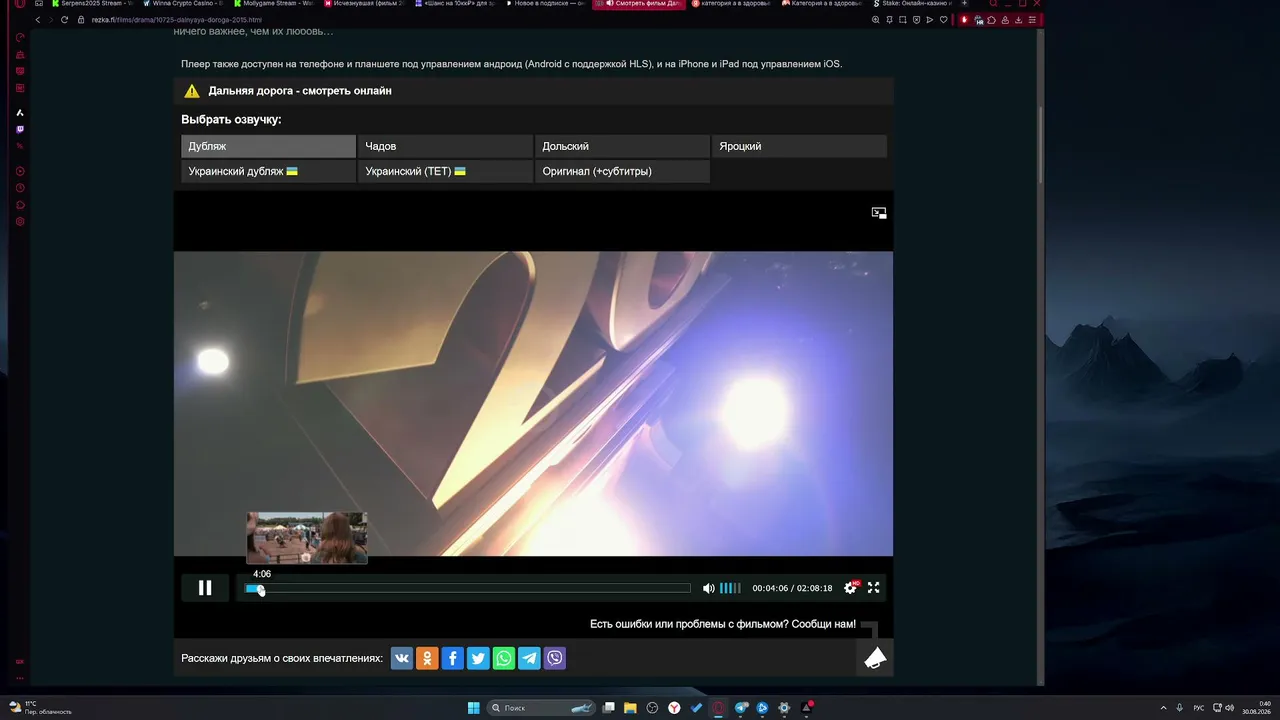Mute the player volume speaker icon
The height and width of the screenshot is (720, 1280).
point(708,588)
